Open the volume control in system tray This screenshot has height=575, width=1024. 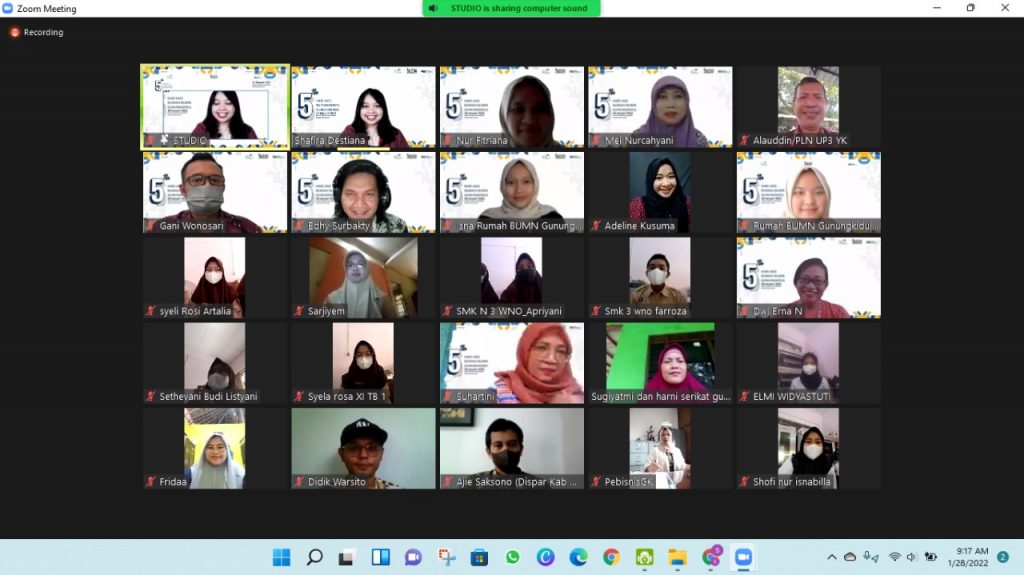[x=913, y=557]
